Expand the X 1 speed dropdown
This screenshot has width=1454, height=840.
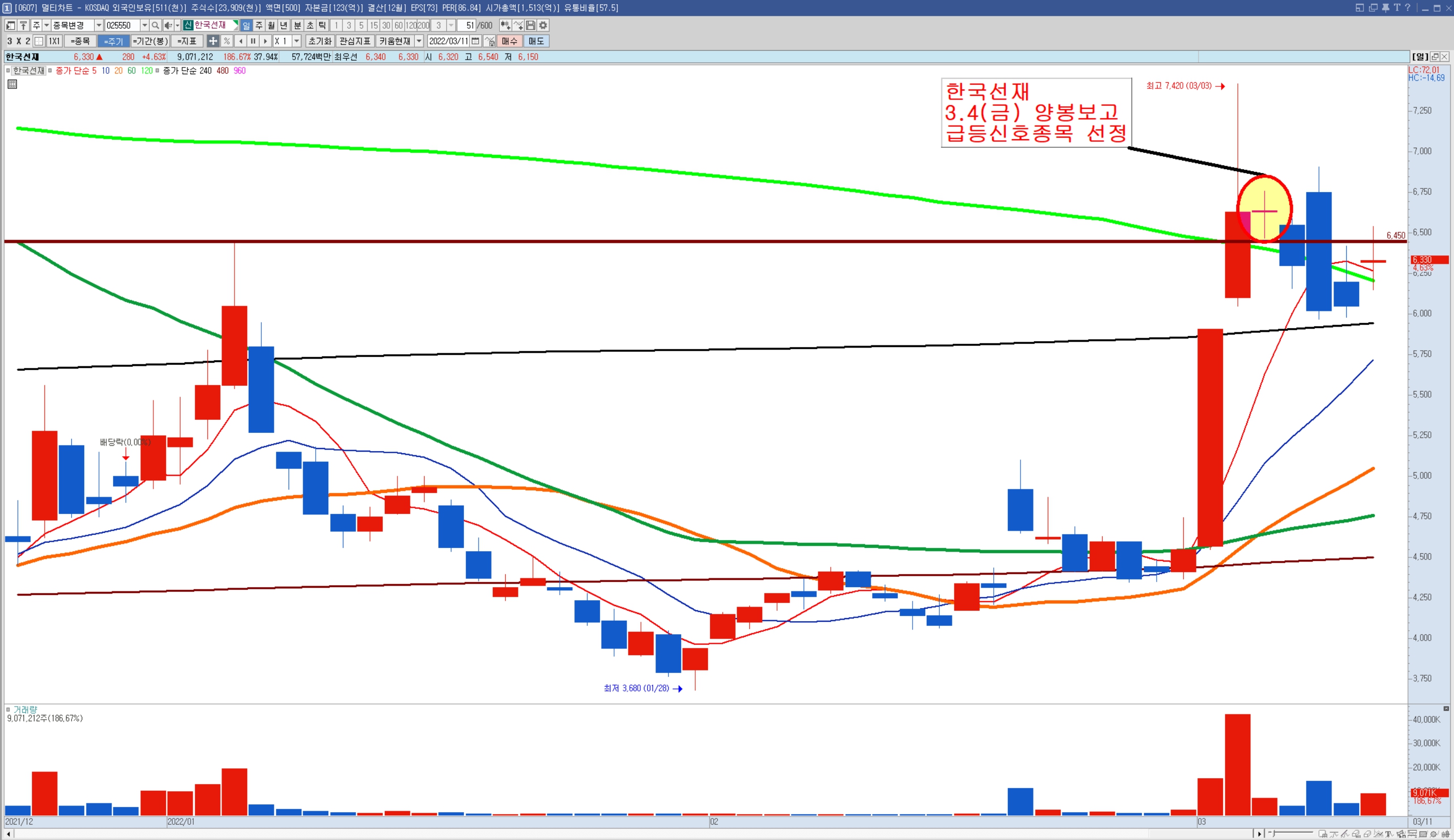coord(296,41)
